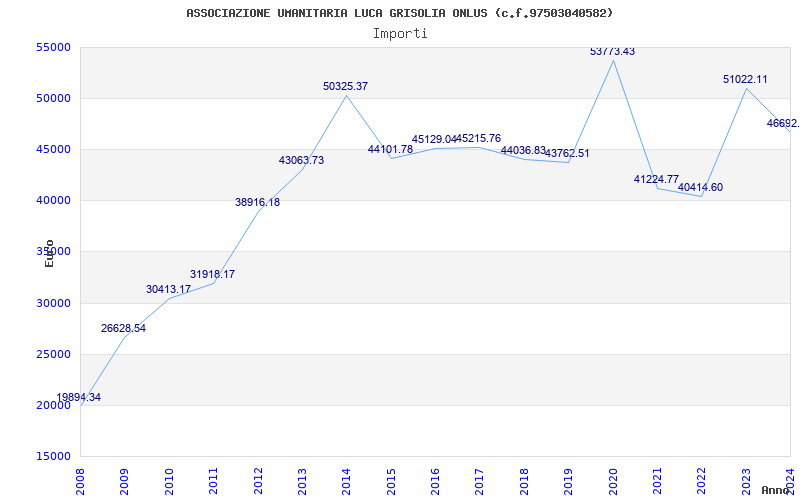Click the x-axis year 2016
Viewport: 800px width, 500px height.
(435, 481)
